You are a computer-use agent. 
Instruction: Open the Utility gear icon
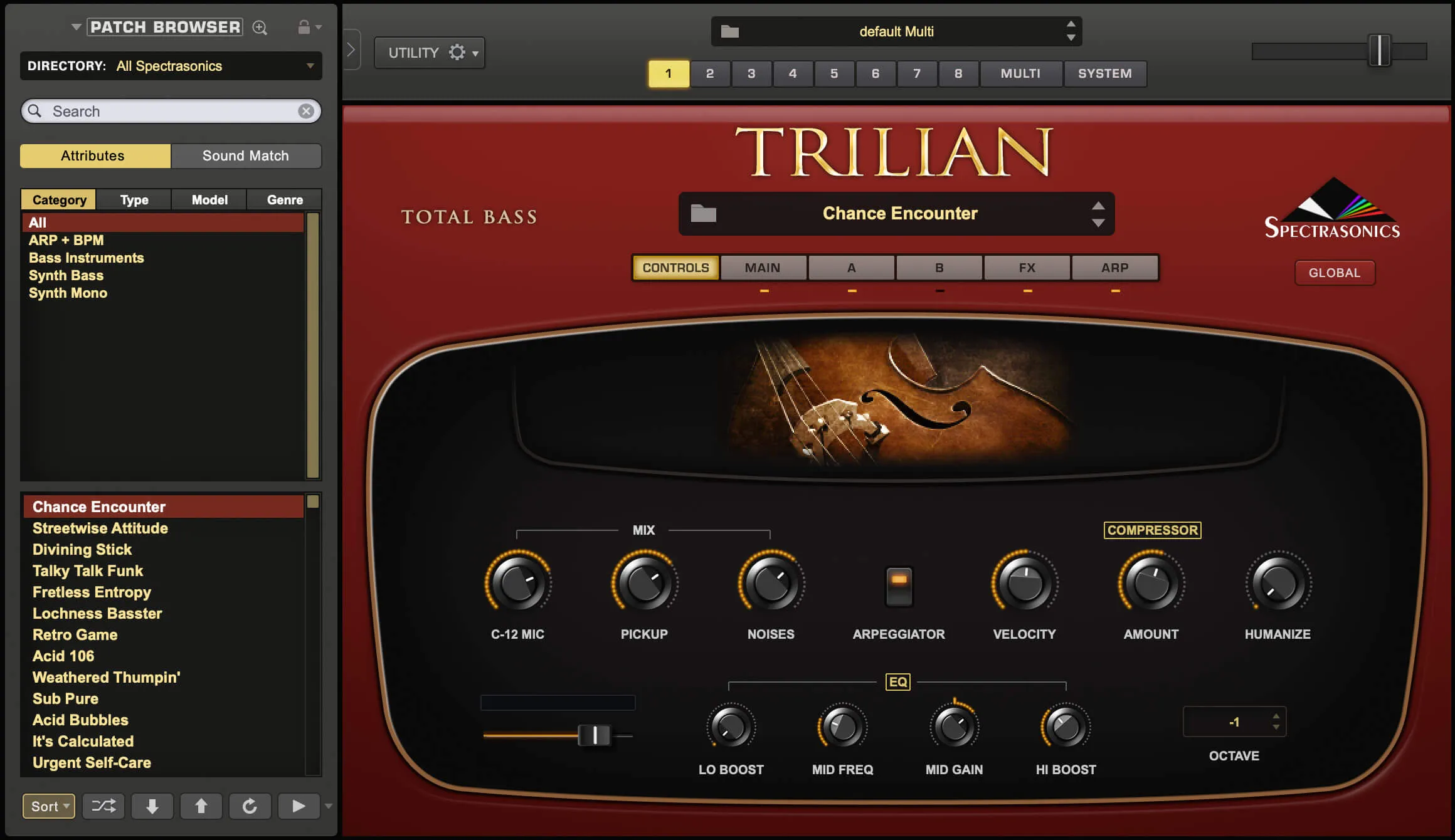[x=457, y=52]
